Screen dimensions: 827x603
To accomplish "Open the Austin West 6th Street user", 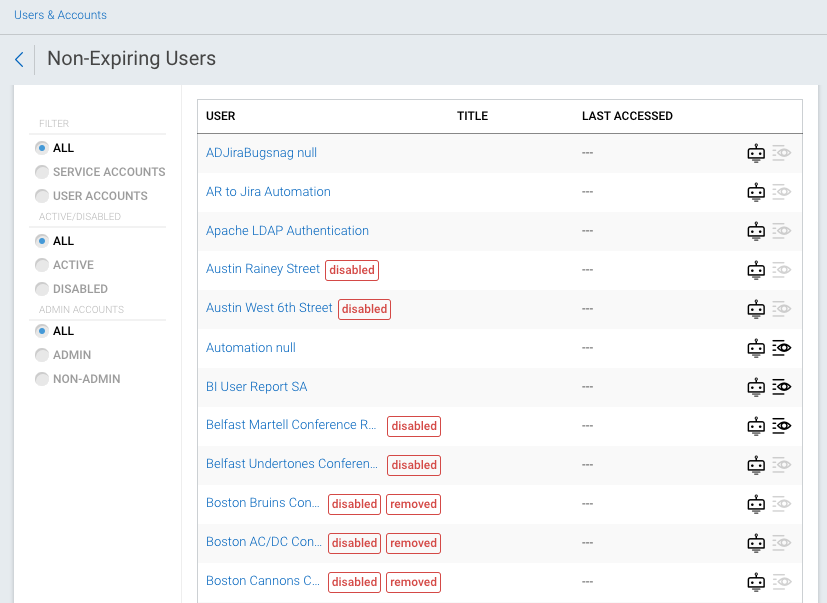I will tap(269, 308).
